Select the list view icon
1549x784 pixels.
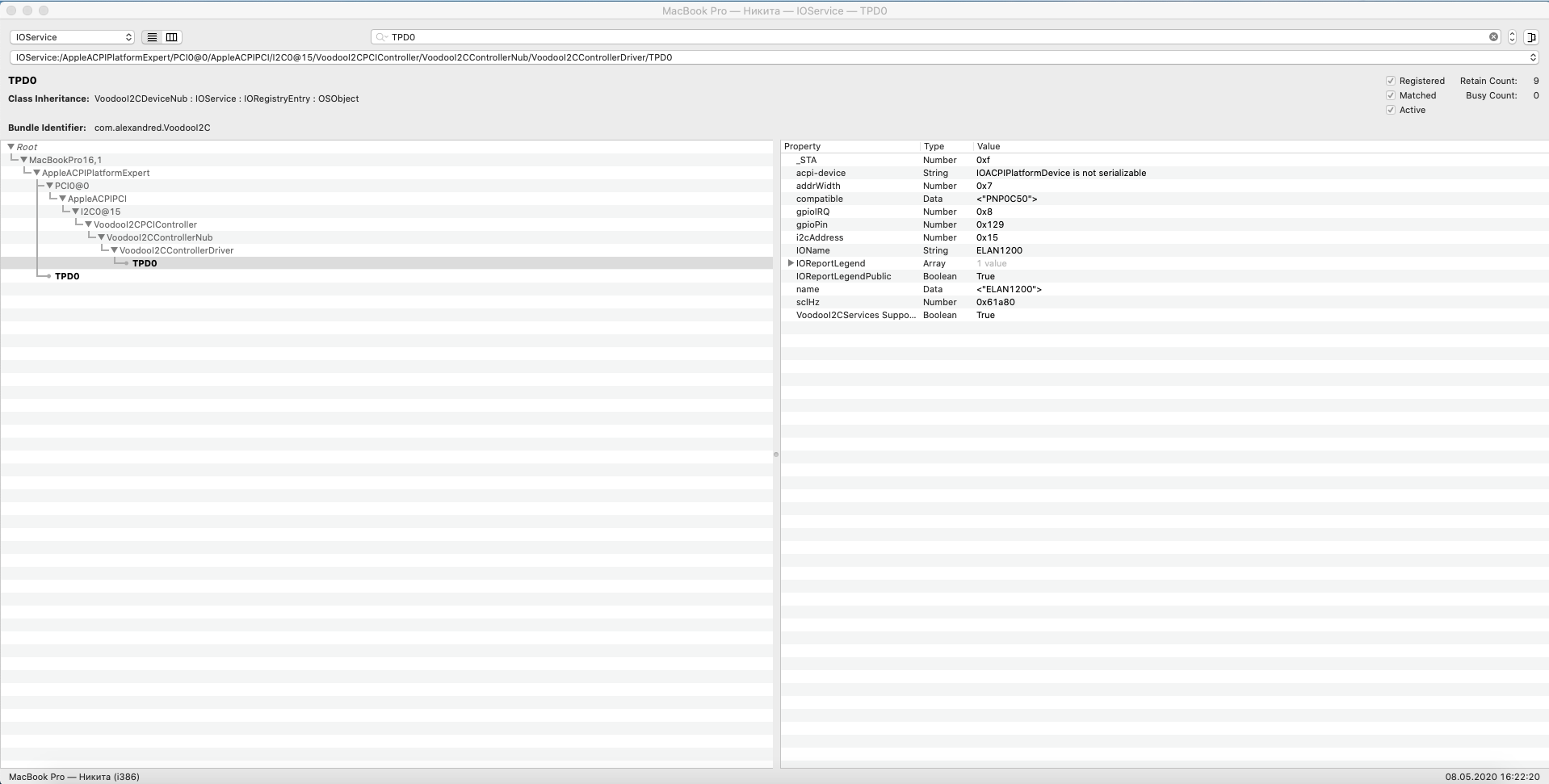click(151, 37)
